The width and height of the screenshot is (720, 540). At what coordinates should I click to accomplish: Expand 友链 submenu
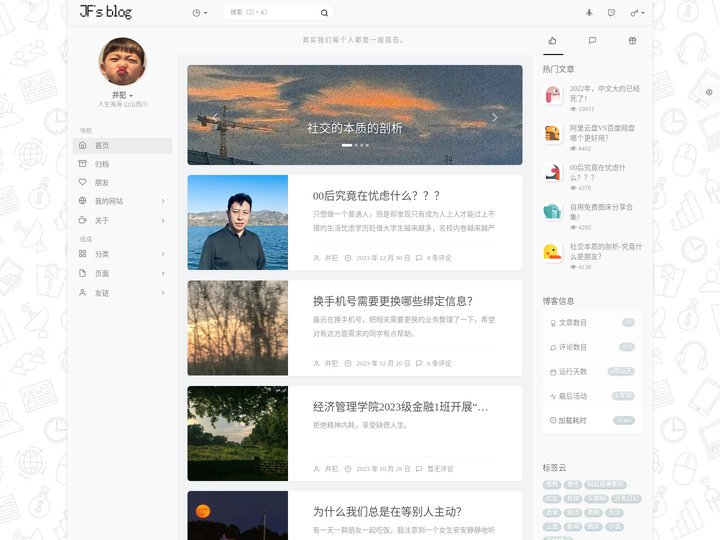(122, 293)
